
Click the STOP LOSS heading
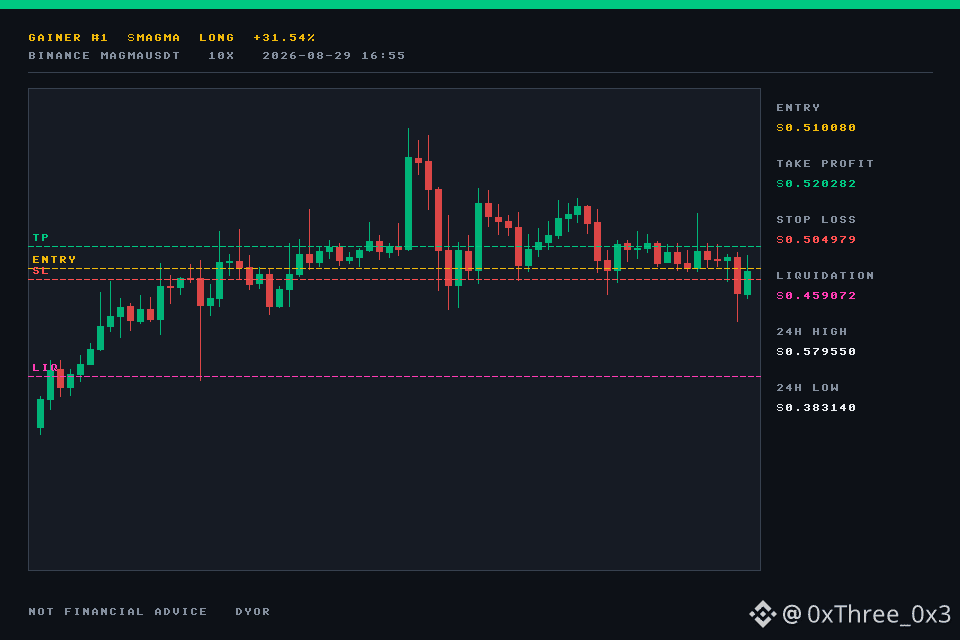click(816, 219)
